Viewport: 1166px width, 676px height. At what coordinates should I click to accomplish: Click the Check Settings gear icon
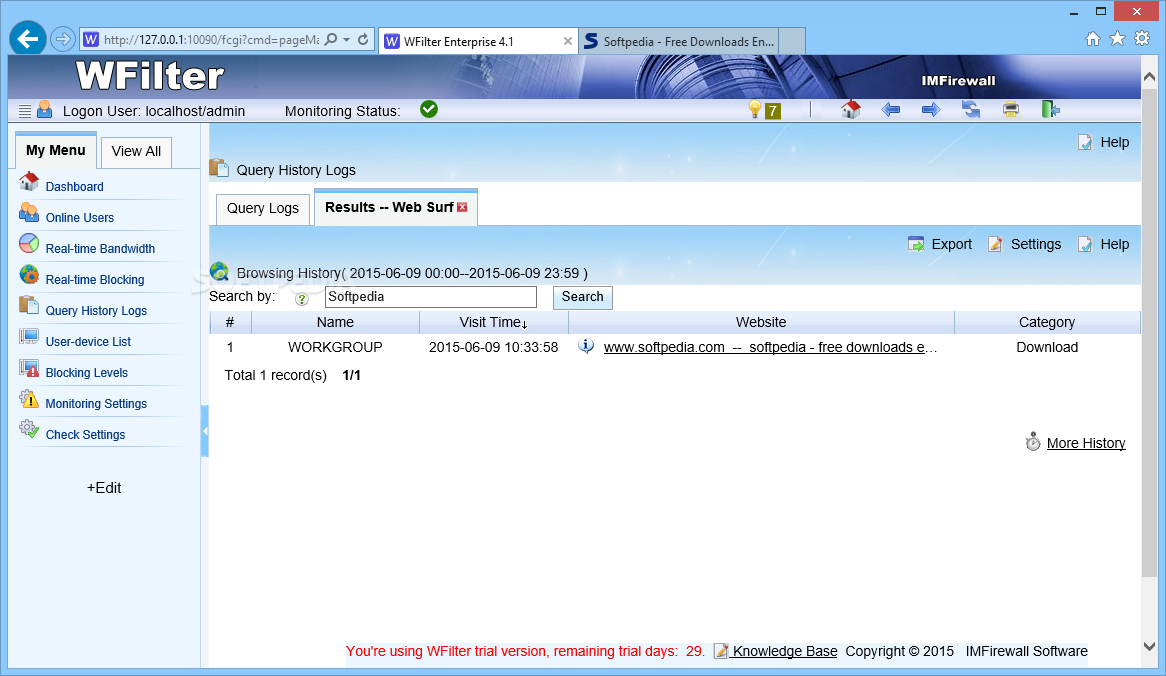point(29,430)
